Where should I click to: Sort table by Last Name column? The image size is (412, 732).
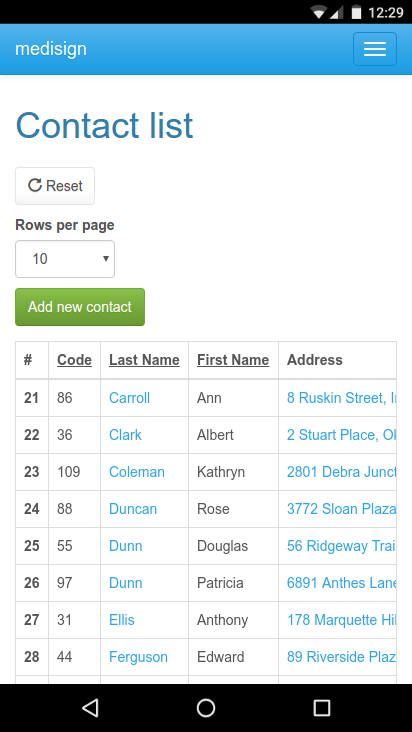(x=144, y=360)
